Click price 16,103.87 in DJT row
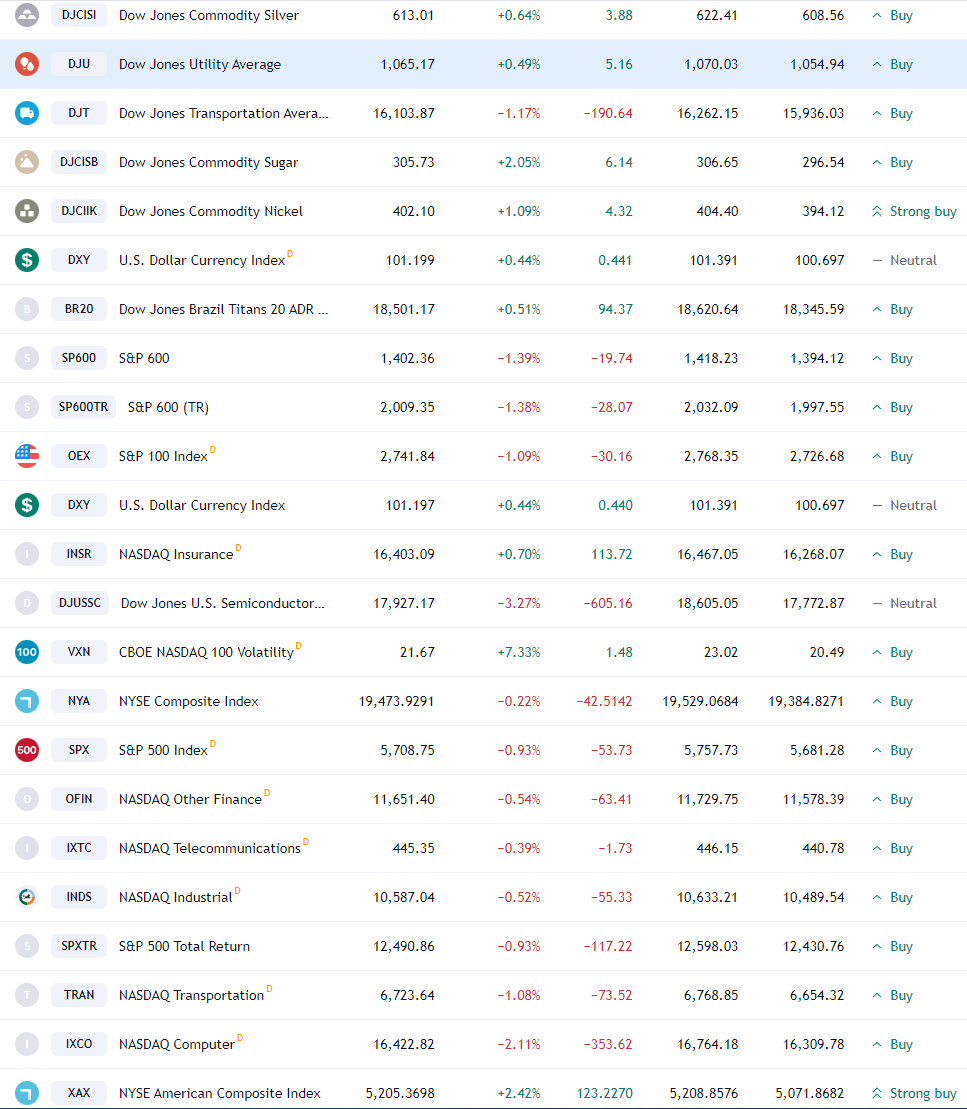 pos(404,113)
